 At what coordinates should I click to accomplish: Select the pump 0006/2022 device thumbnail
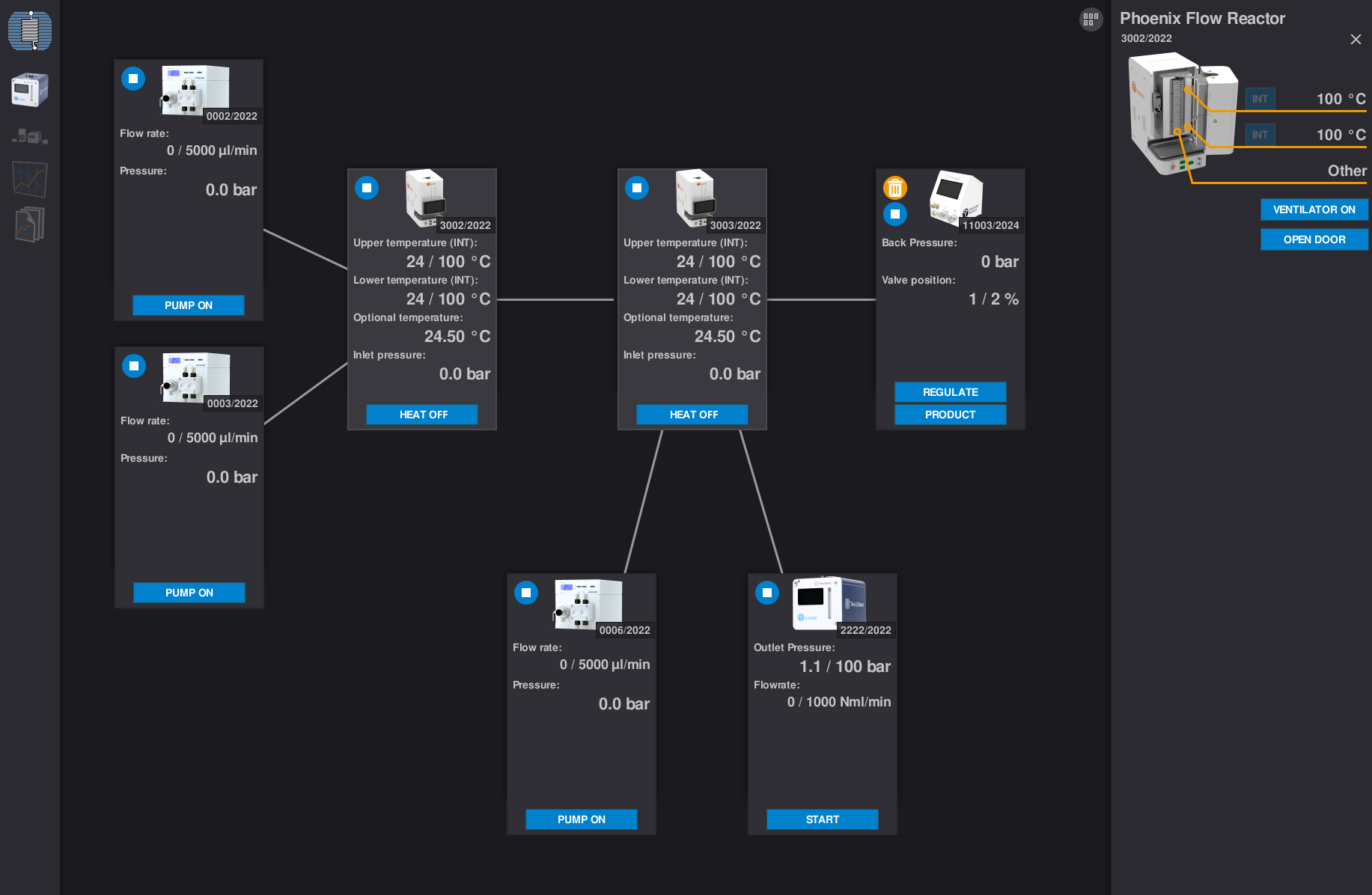click(x=588, y=603)
